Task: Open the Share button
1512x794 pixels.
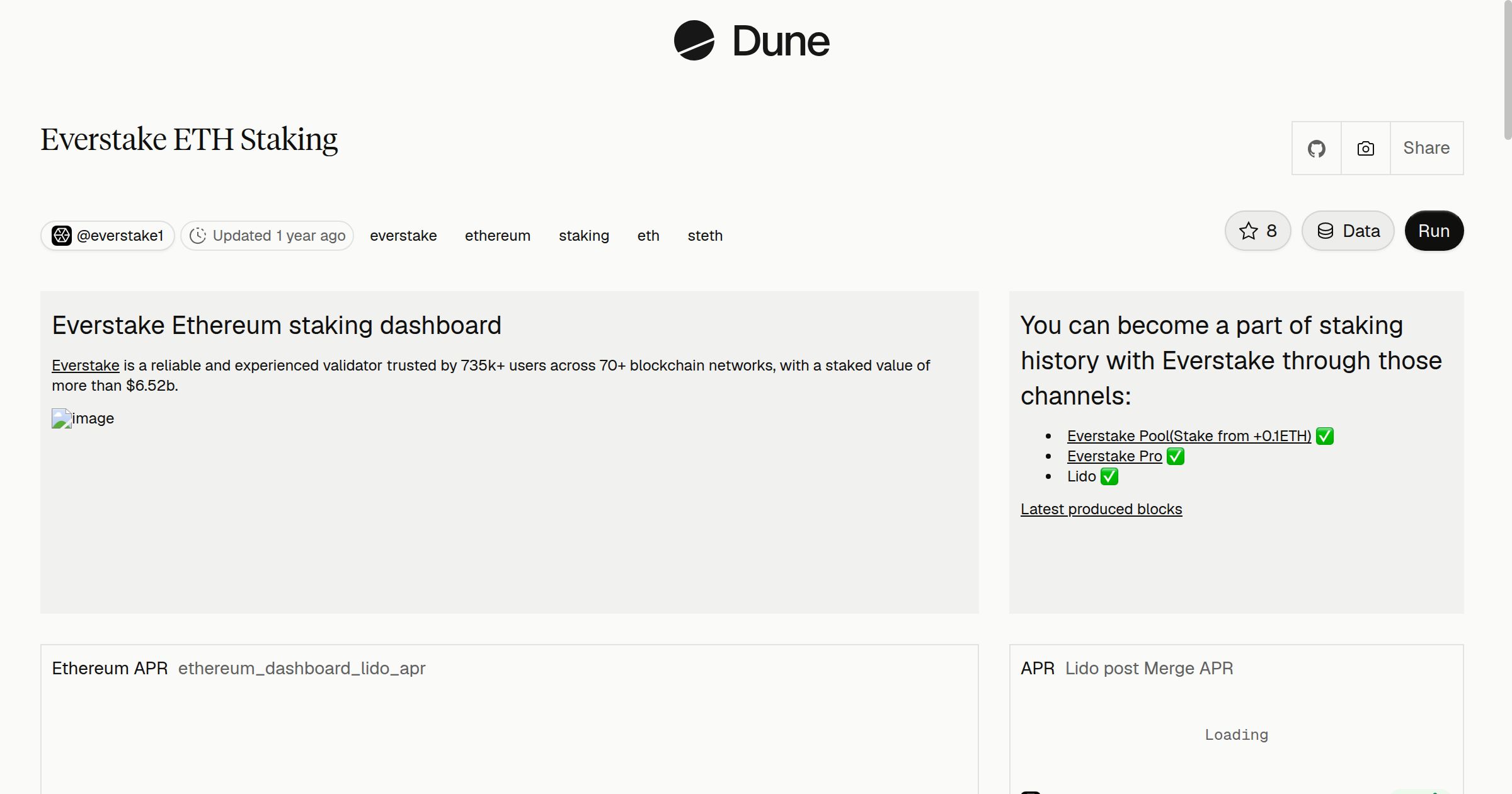Action: point(1426,148)
